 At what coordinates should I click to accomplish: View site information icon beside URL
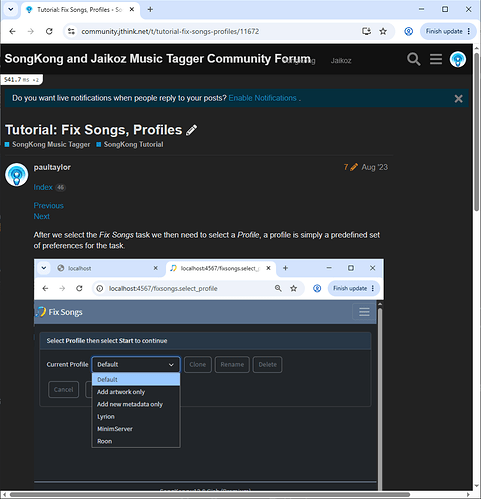pyautogui.click(x=71, y=31)
